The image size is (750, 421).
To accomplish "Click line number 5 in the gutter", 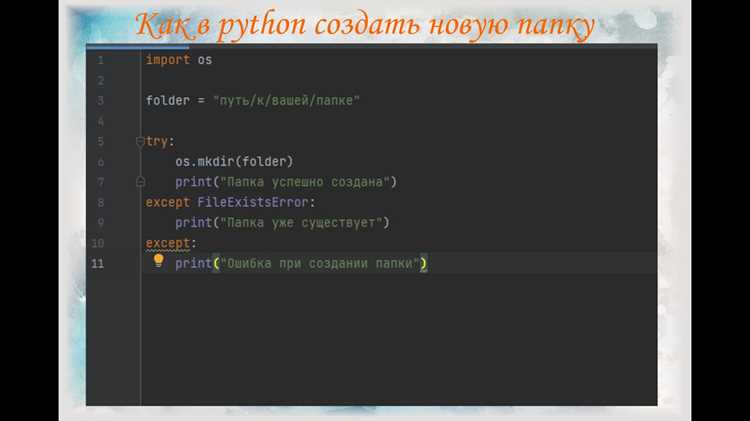I will (100, 142).
